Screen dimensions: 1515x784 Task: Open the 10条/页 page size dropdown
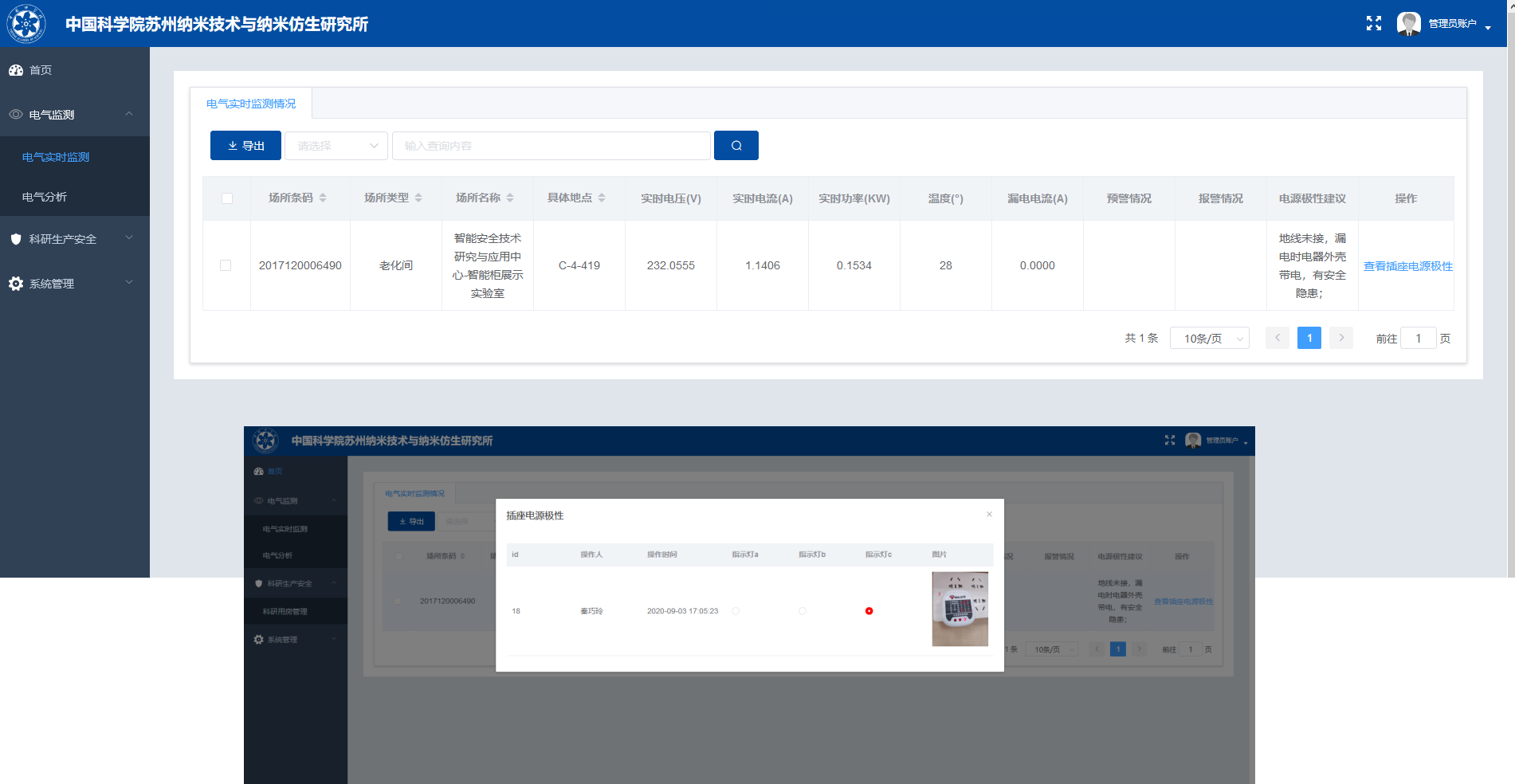pos(1209,339)
